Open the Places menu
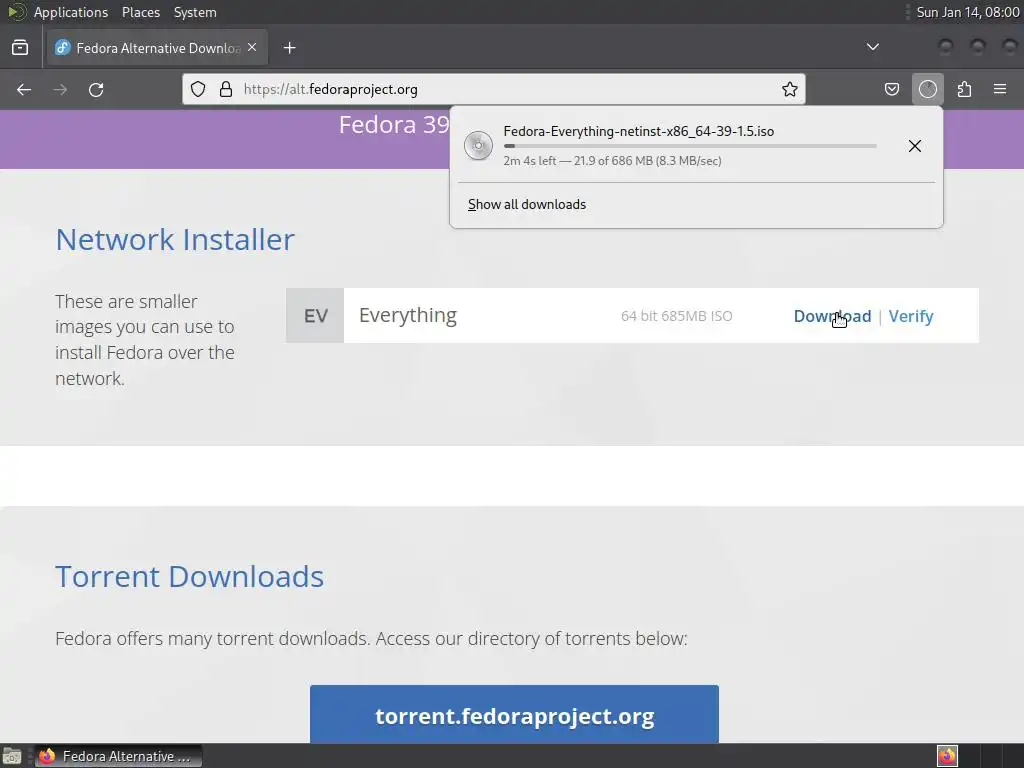 pyautogui.click(x=141, y=12)
